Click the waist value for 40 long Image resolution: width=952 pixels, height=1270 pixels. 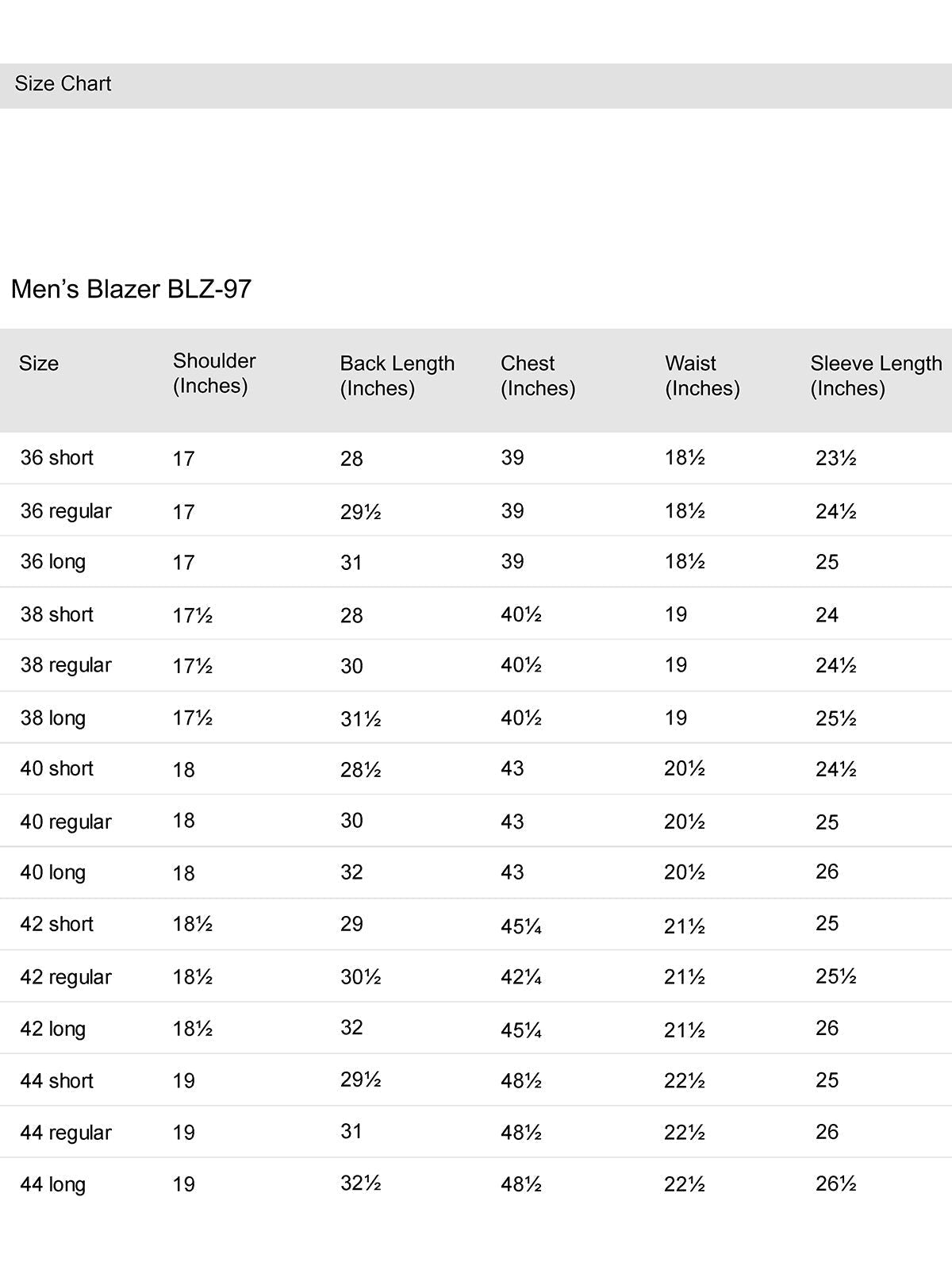tap(684, 872)
